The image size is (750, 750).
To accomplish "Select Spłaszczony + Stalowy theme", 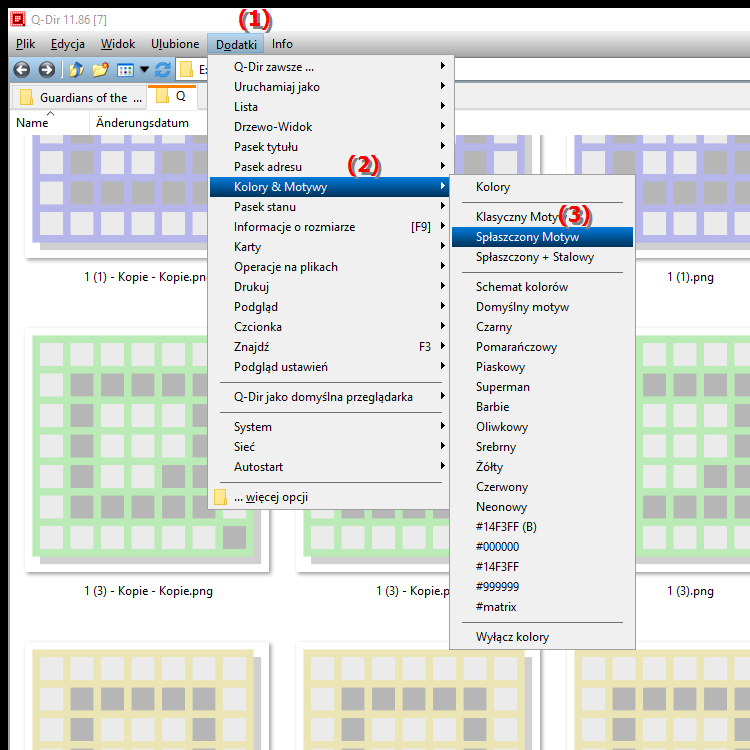I will tap(542, 257).
